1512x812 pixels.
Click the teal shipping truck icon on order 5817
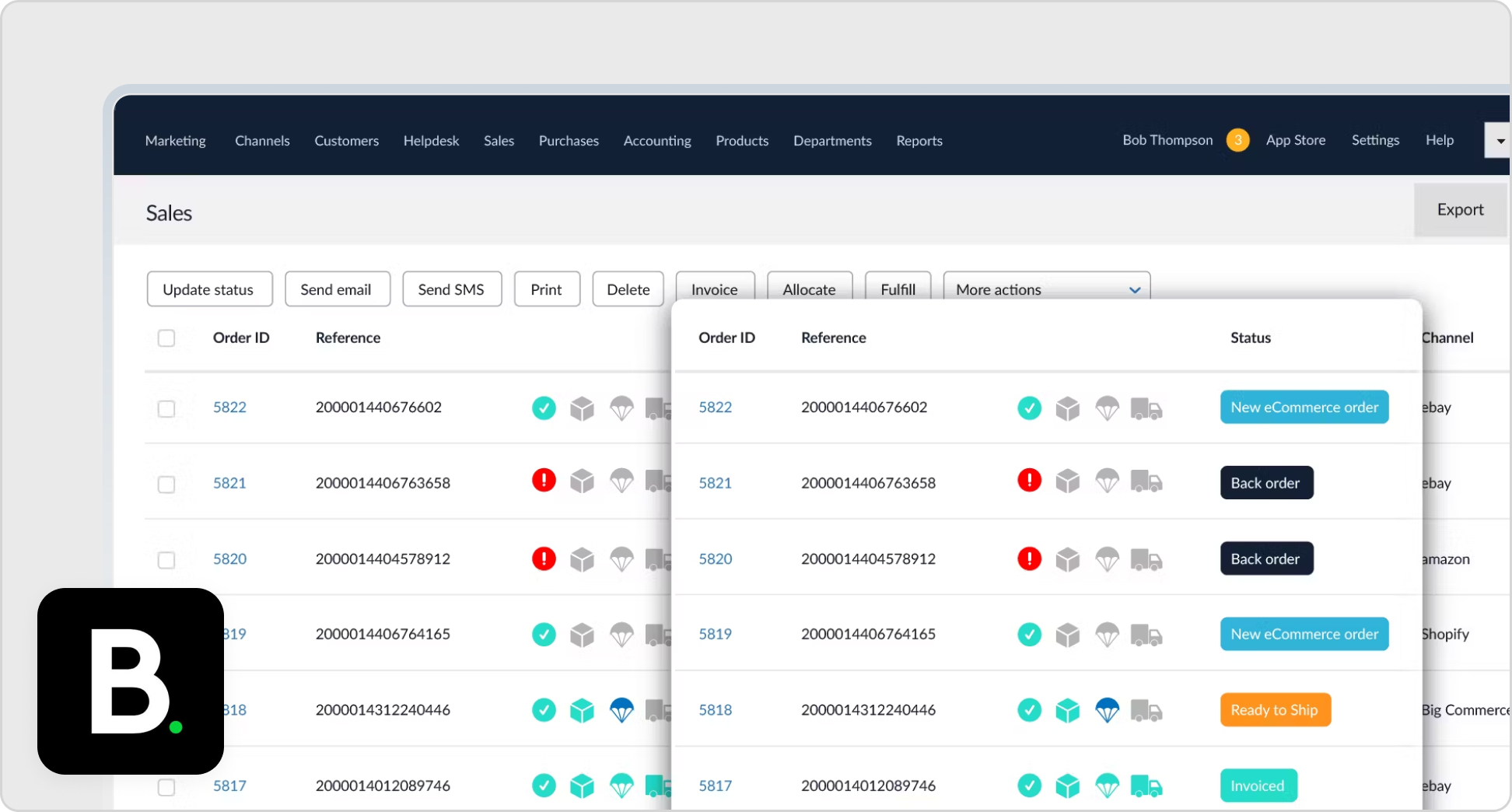pyautogui.click(x=1146, y=786)
